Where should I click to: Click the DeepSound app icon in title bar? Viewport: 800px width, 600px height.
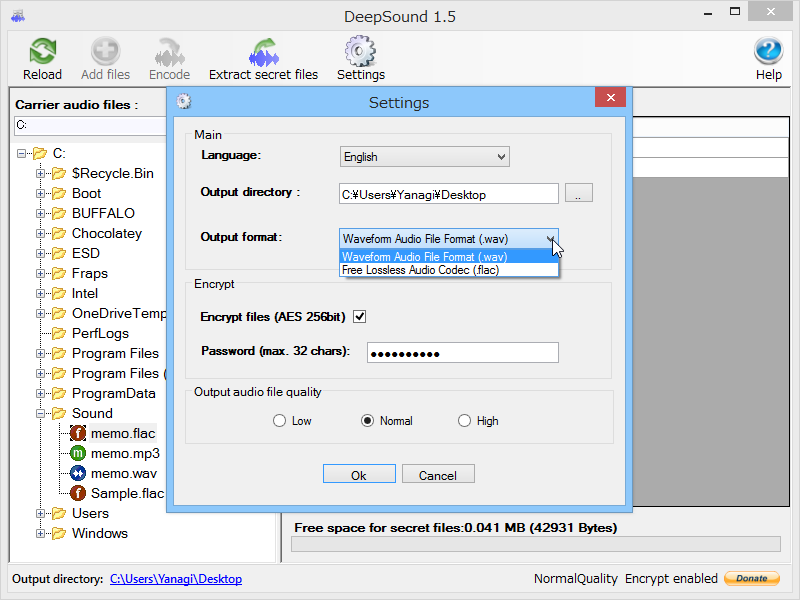point(18,16)
